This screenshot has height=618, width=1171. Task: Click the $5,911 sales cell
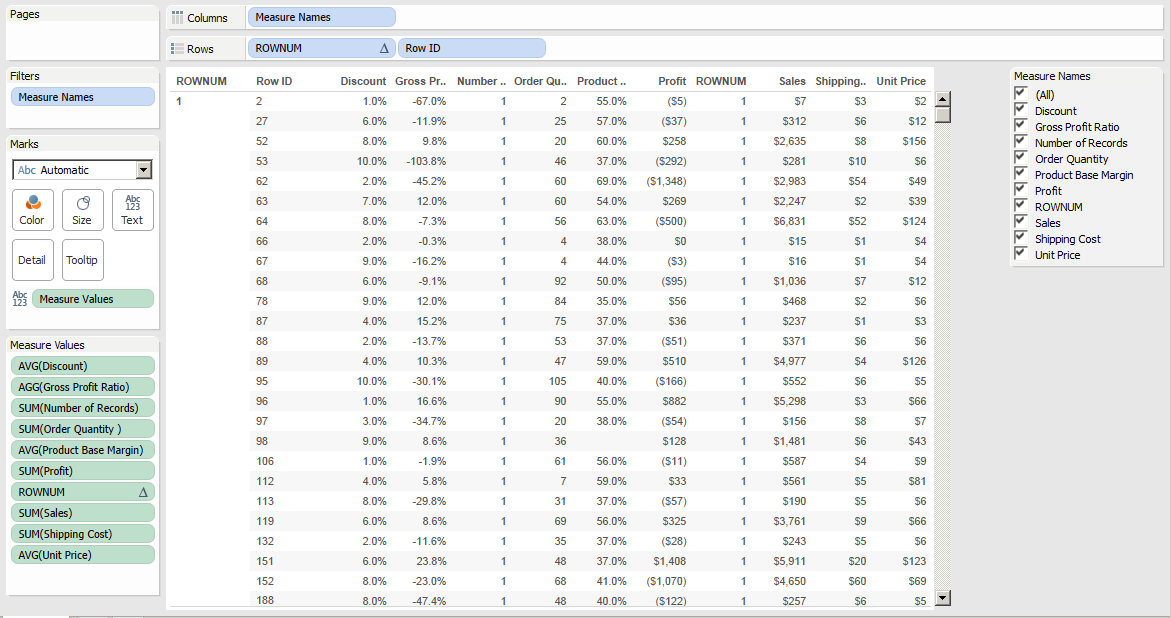[x=790, y=561]
